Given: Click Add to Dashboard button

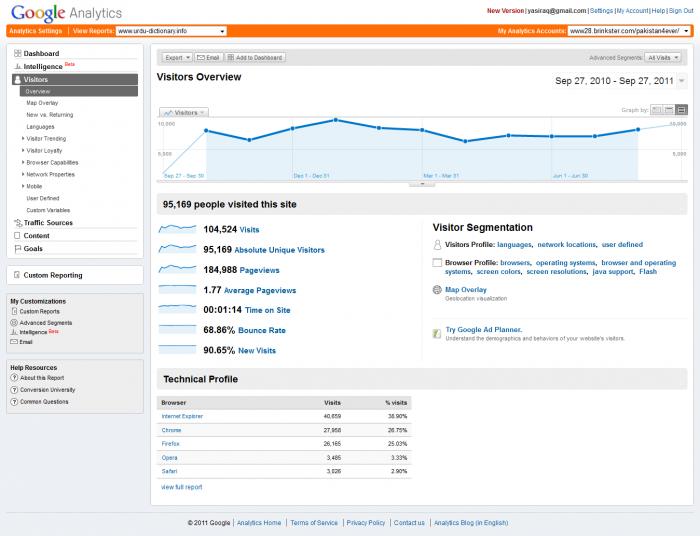Looking at the screenshot, I should (255, 58).
